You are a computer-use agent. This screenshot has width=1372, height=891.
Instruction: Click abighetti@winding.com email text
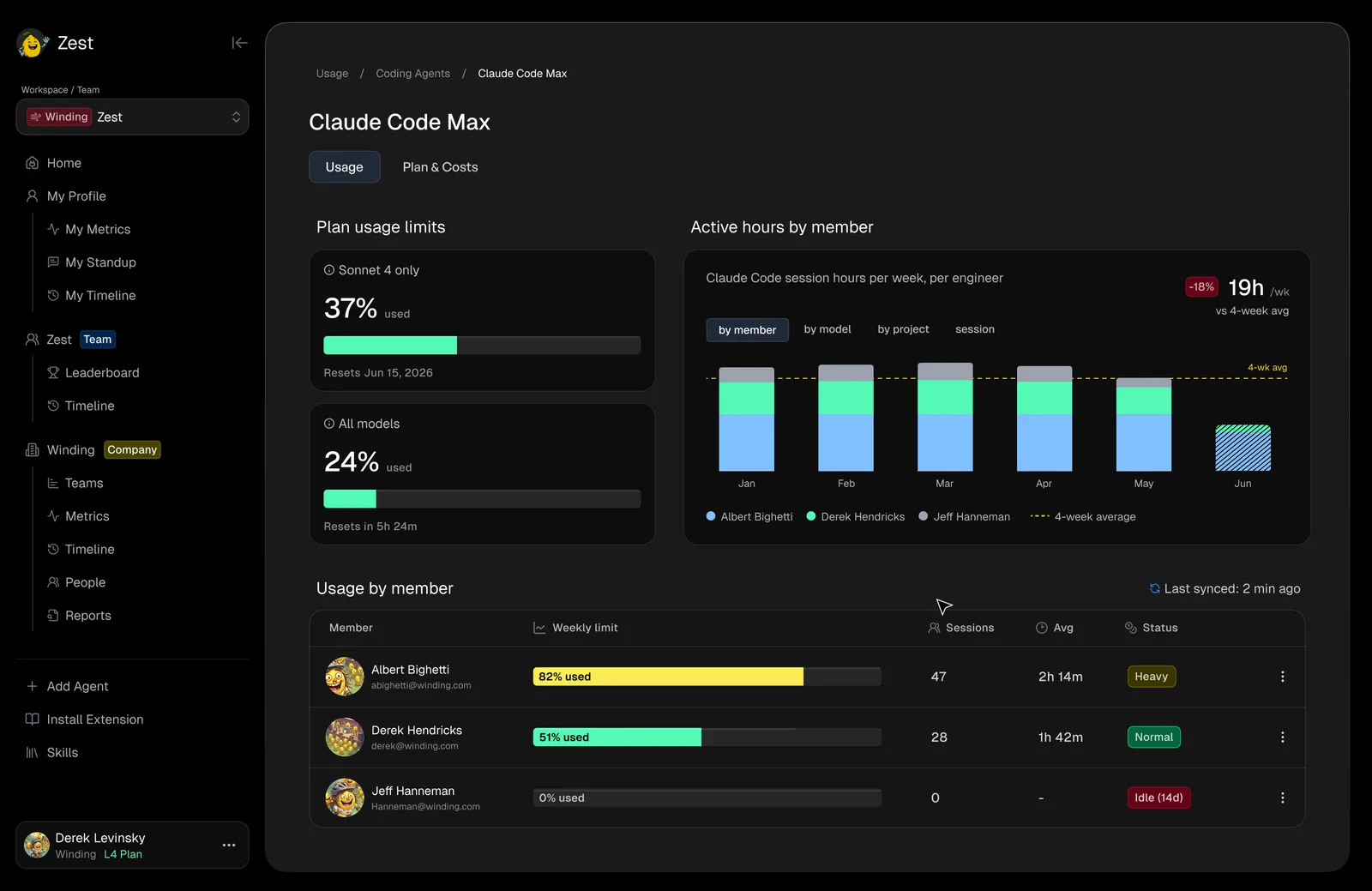421,686
